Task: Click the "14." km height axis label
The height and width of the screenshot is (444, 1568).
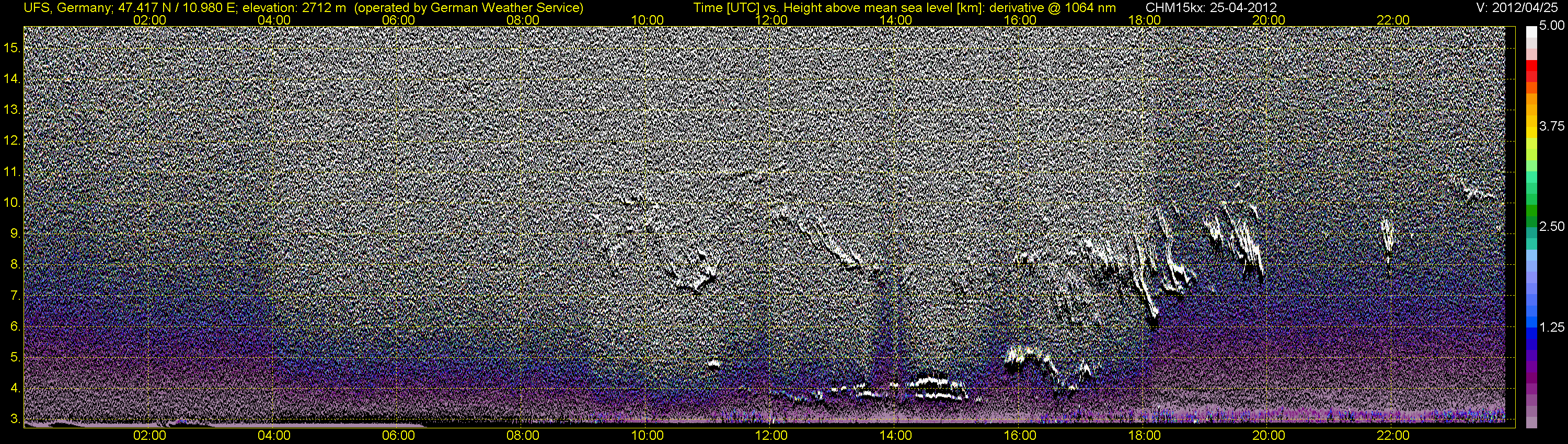Action: [12, 79]
